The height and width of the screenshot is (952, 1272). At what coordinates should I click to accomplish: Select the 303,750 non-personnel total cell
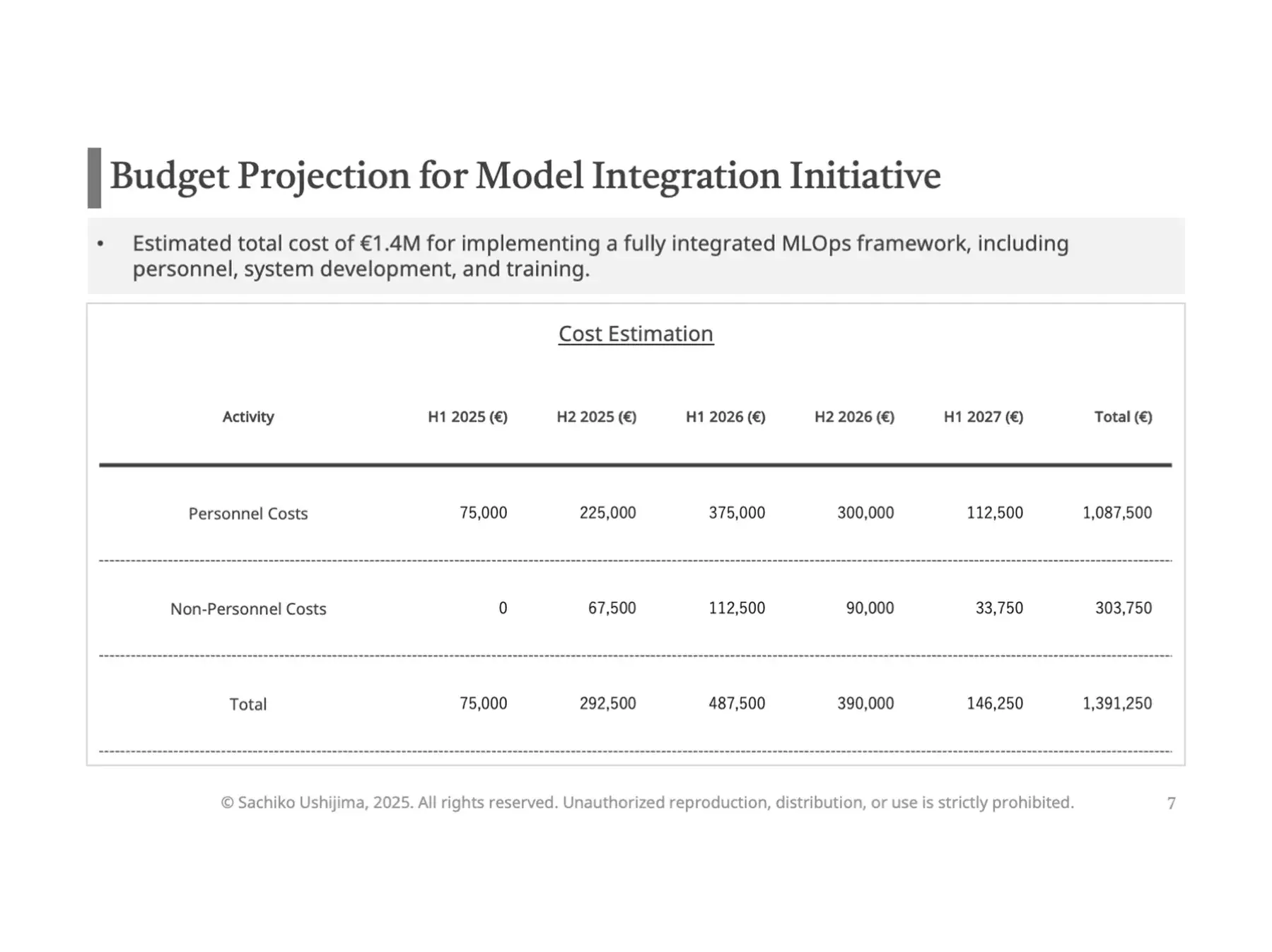pyautogui.click(x=1123, y=608)
